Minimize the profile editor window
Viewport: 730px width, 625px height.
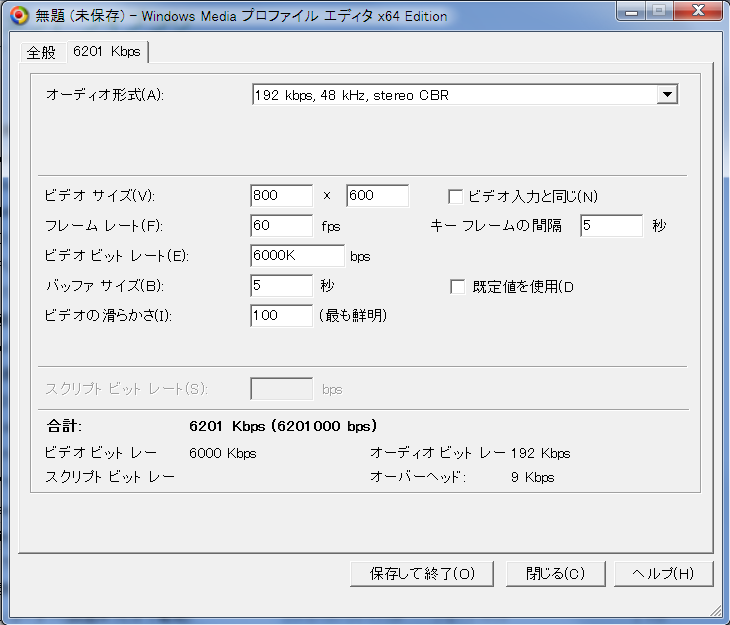point(631,12)
